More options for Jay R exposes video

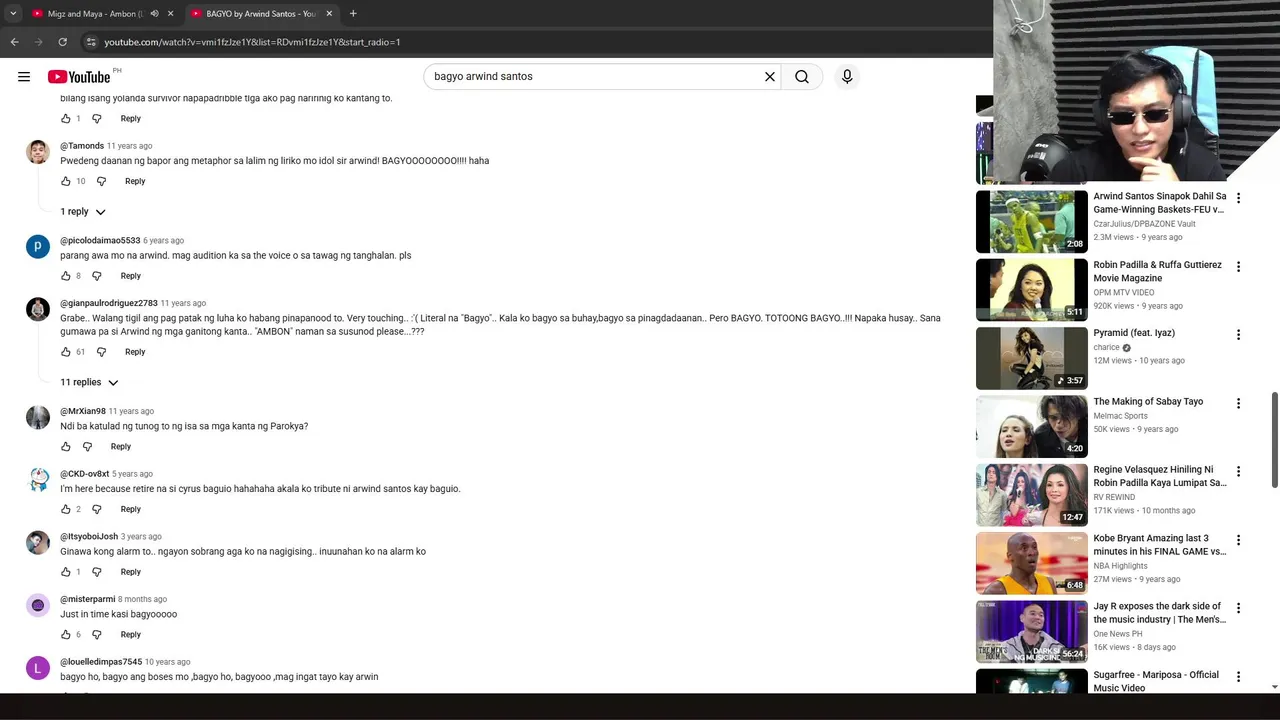click(1238, 608)
